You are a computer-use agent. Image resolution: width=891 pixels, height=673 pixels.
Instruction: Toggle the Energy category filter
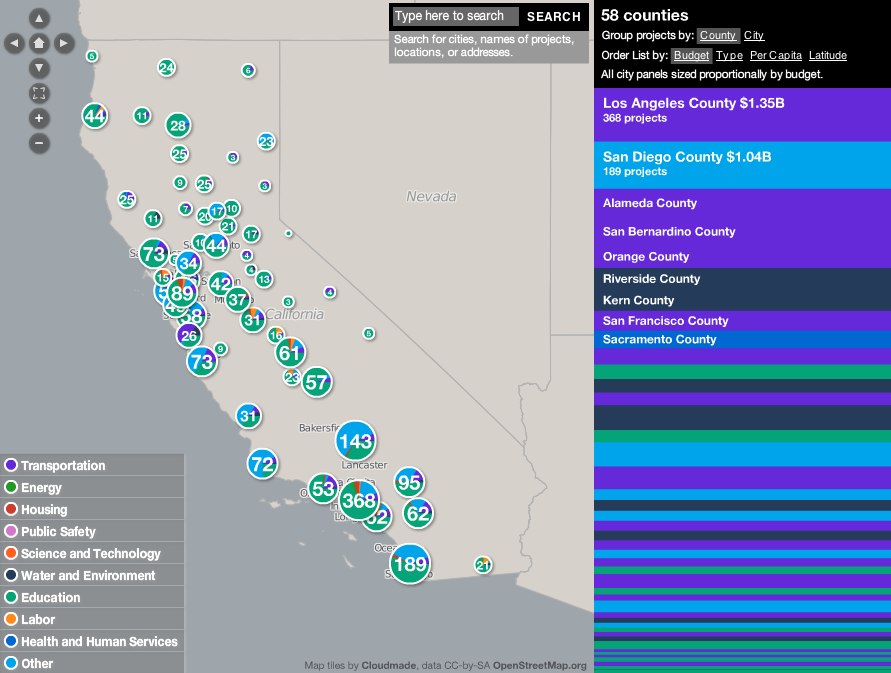click(x=41, y=488)
